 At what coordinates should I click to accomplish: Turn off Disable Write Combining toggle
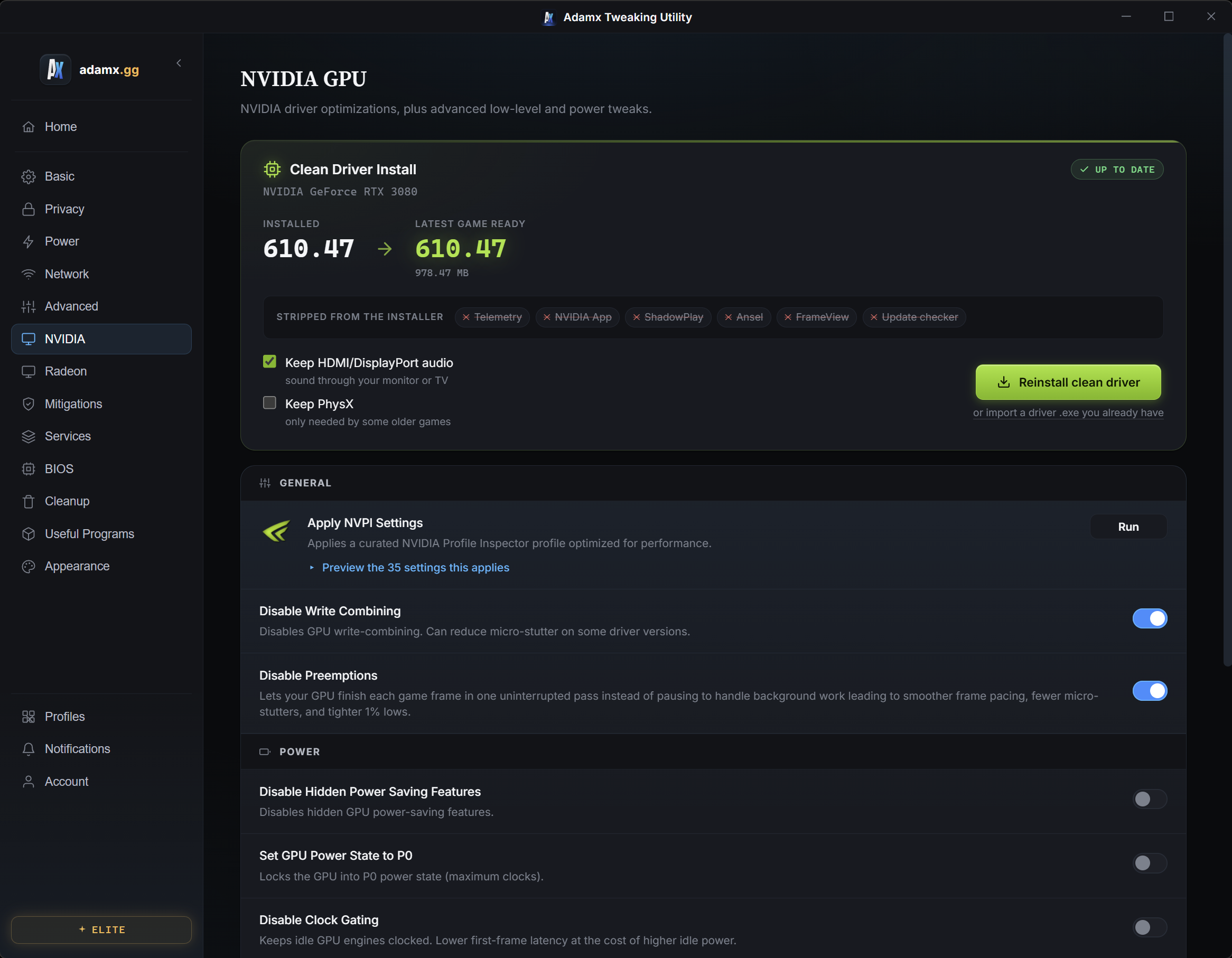[1150, 618]
